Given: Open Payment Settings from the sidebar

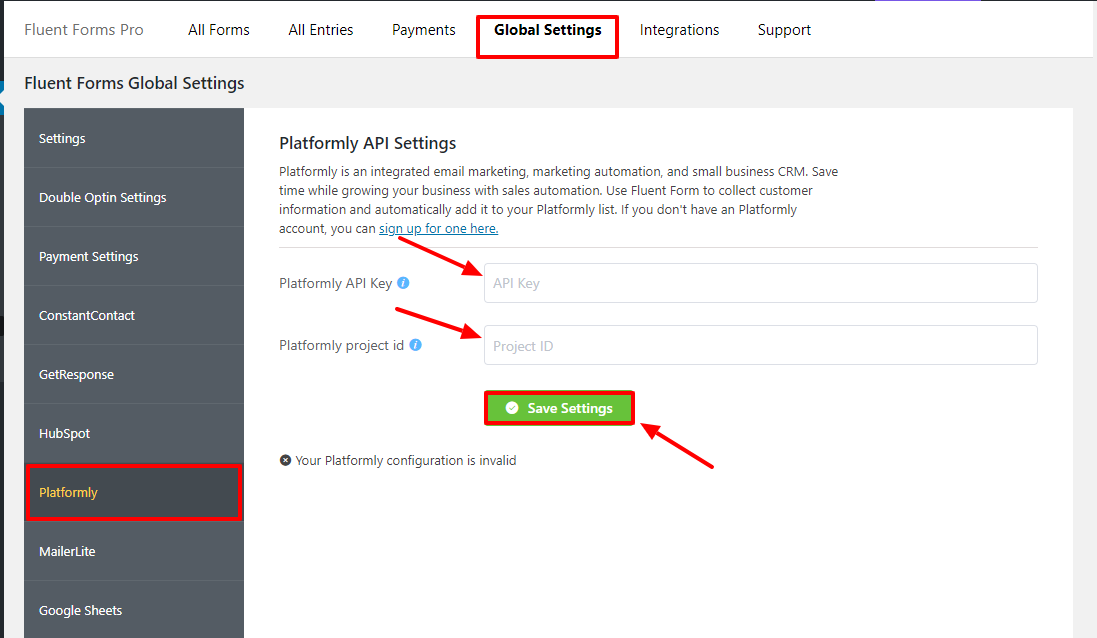Looking at the screenshot, I should [x=88, y=256].
